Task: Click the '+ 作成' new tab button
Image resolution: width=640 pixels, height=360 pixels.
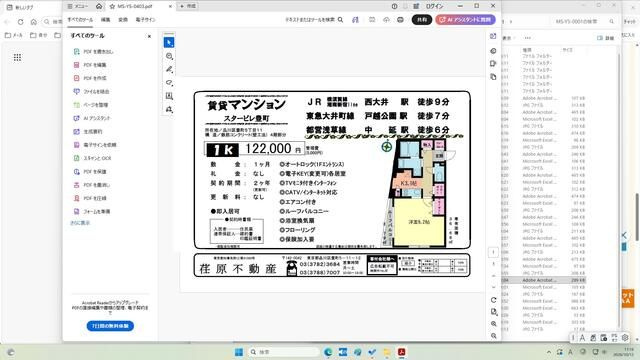Action: click(188, 6)
